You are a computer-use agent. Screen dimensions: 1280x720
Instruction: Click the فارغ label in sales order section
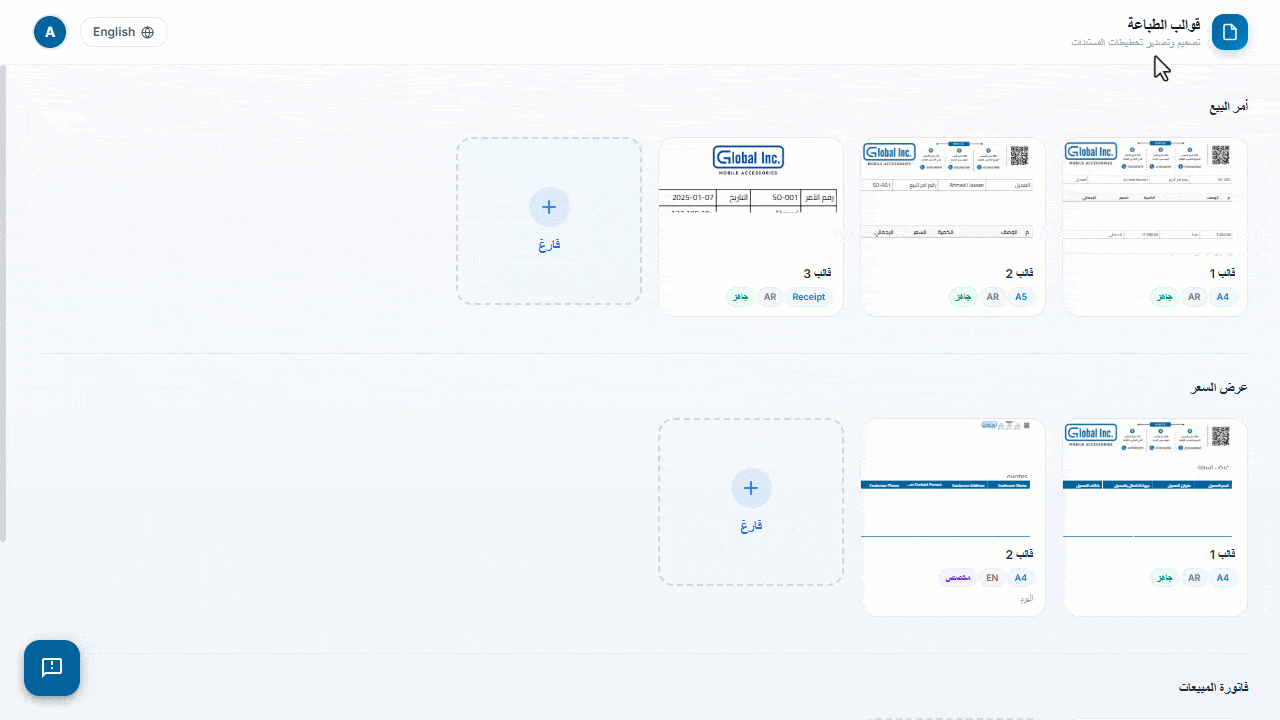tap(549, 244)
